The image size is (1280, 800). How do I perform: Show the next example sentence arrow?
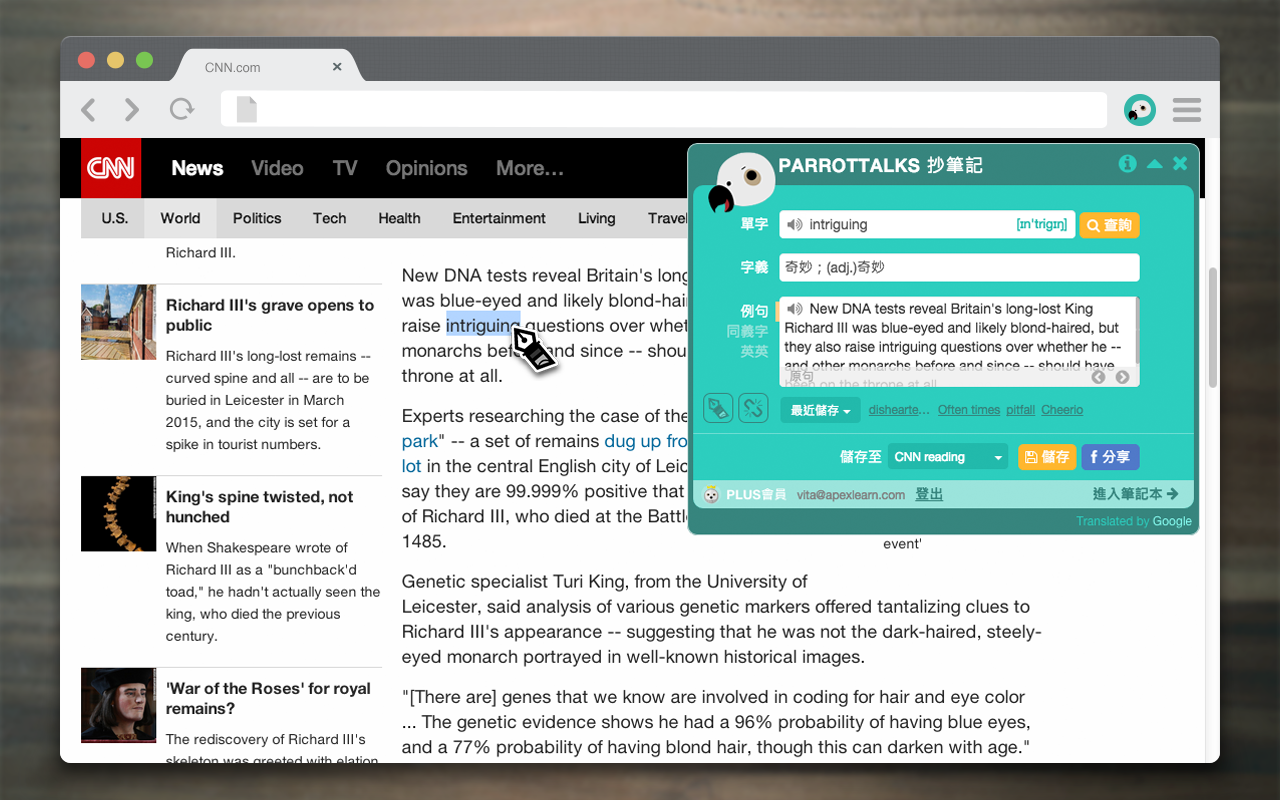pyautogui.click(x=1123, y=377)
